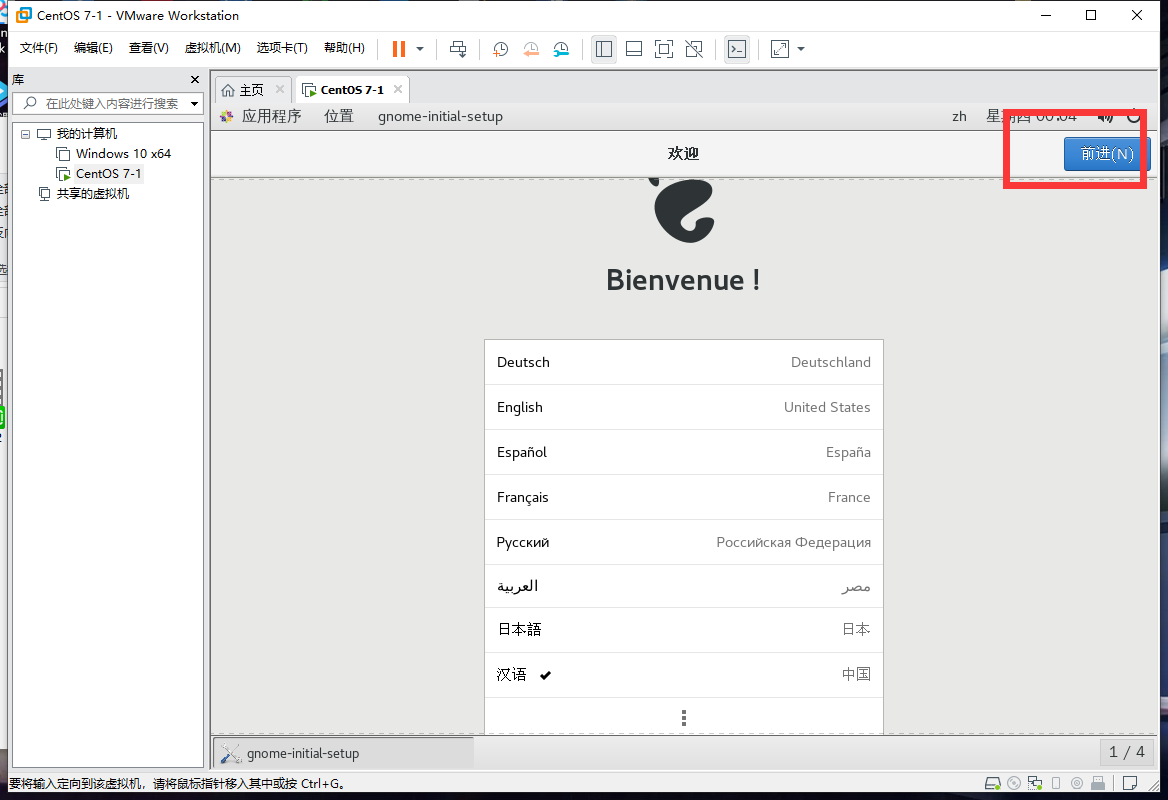1168x800 pixels.
Task: Collapse the 我的计算机 tree node
Action: (x=25, y=134)
